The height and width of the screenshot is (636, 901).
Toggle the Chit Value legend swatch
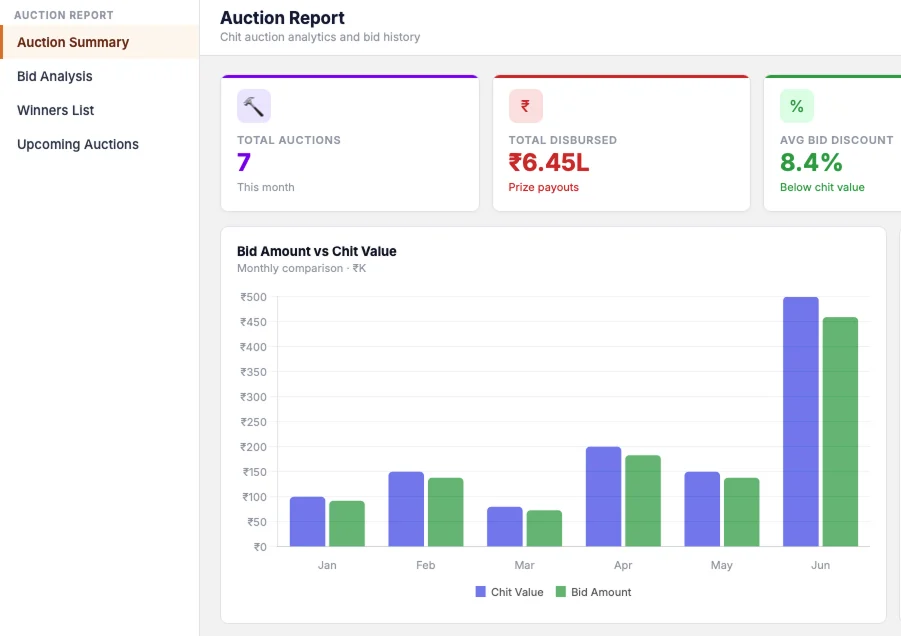pos(480,592)
